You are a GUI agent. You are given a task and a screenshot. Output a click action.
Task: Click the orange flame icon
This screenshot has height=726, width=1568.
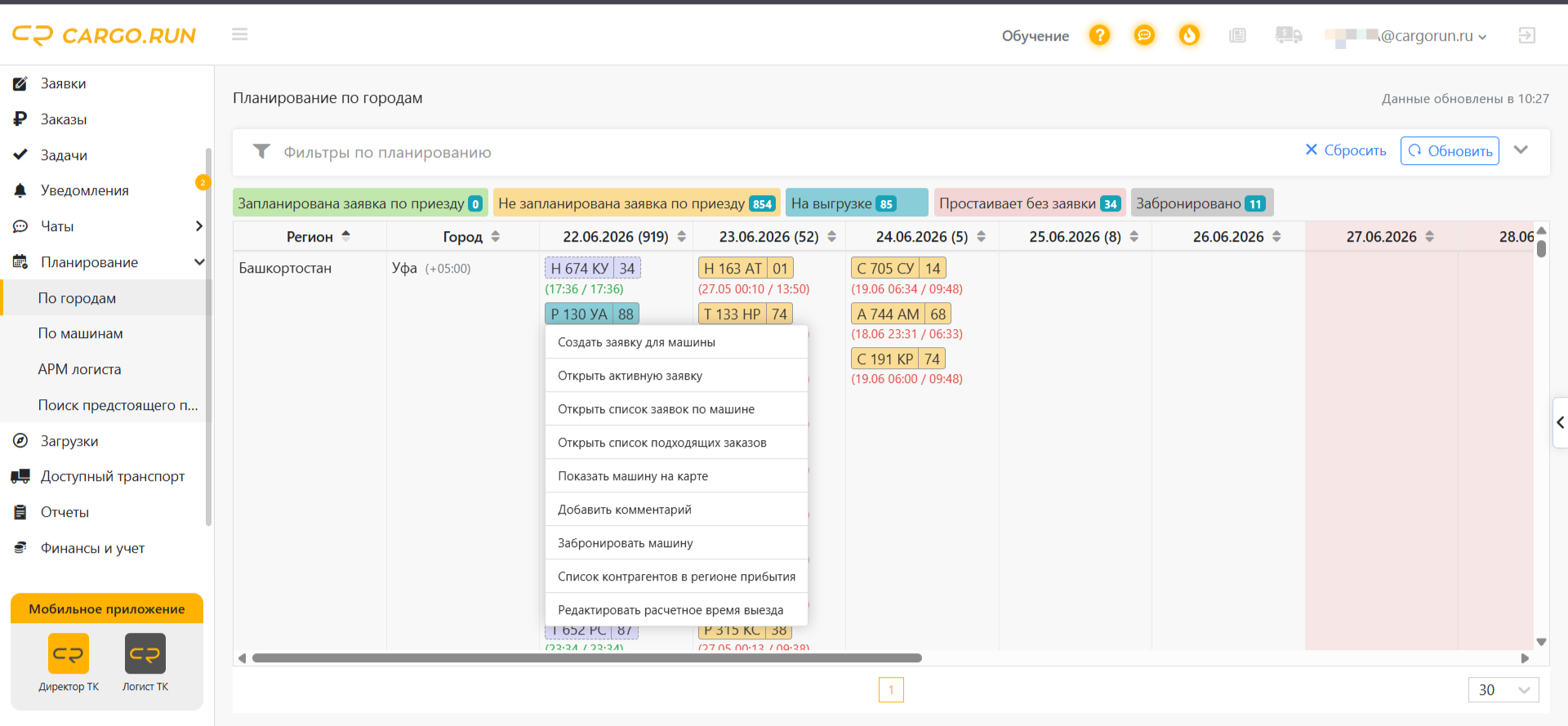tap(1189, 35)
